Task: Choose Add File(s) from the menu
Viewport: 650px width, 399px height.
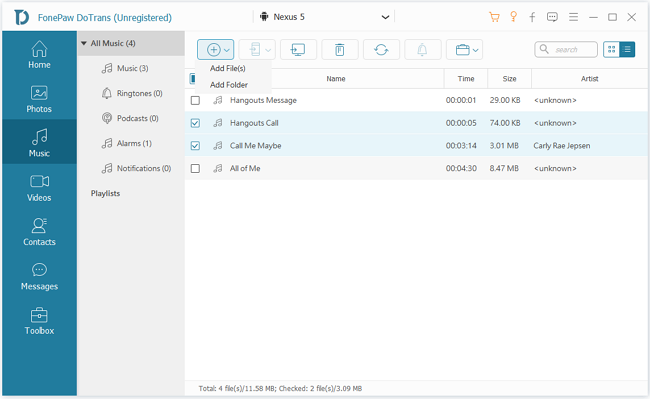Action: pos(228,68)
